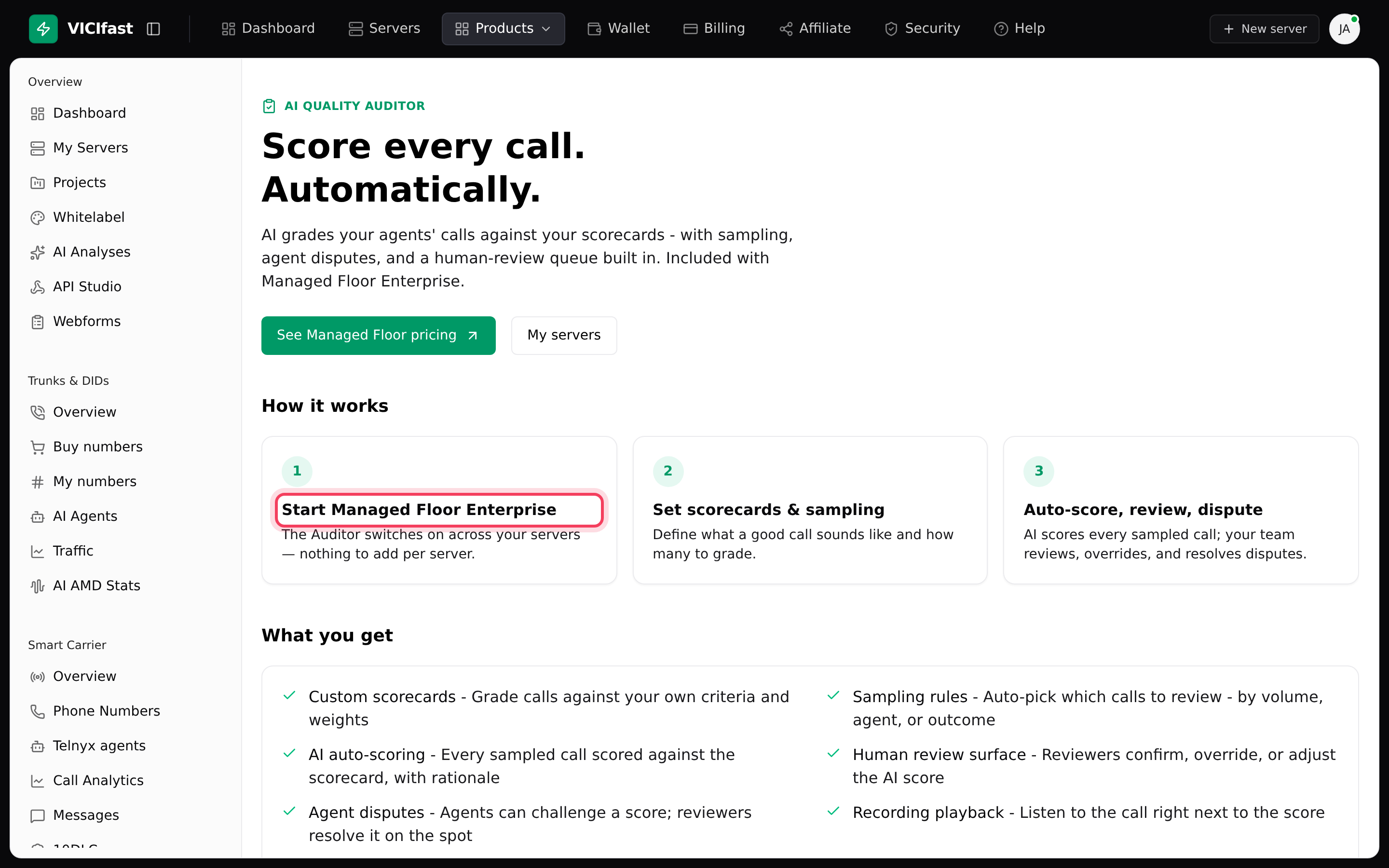Click the My servers button
Screen dimensions: 1389x868
coord(564,335)
